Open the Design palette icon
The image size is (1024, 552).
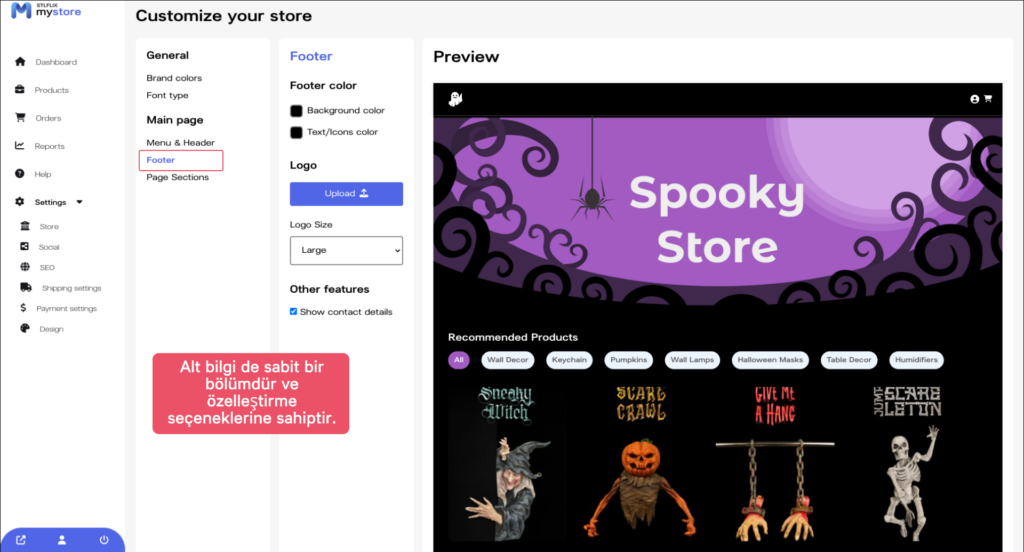click(25, 329)
